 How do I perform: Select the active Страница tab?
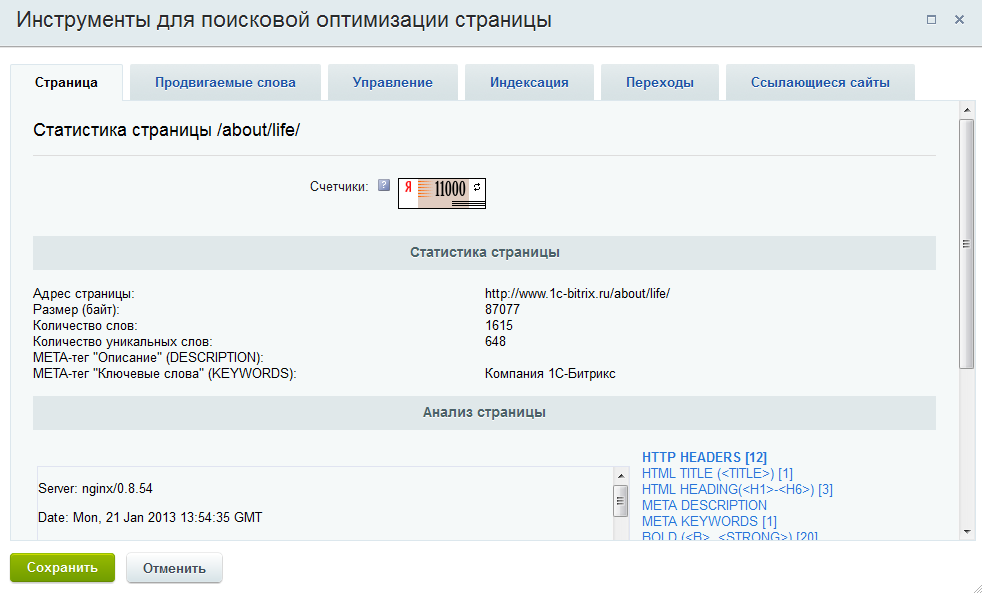click(x=67, y=84)
